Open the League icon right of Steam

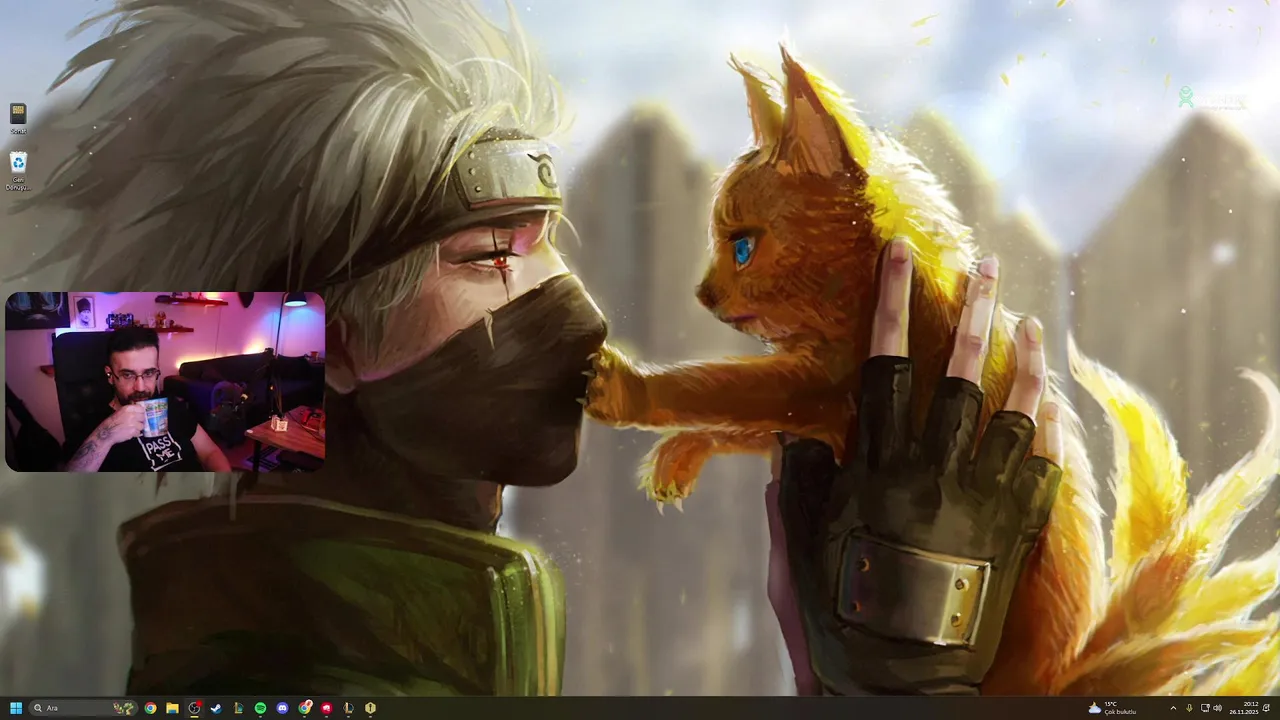(238, 708)
